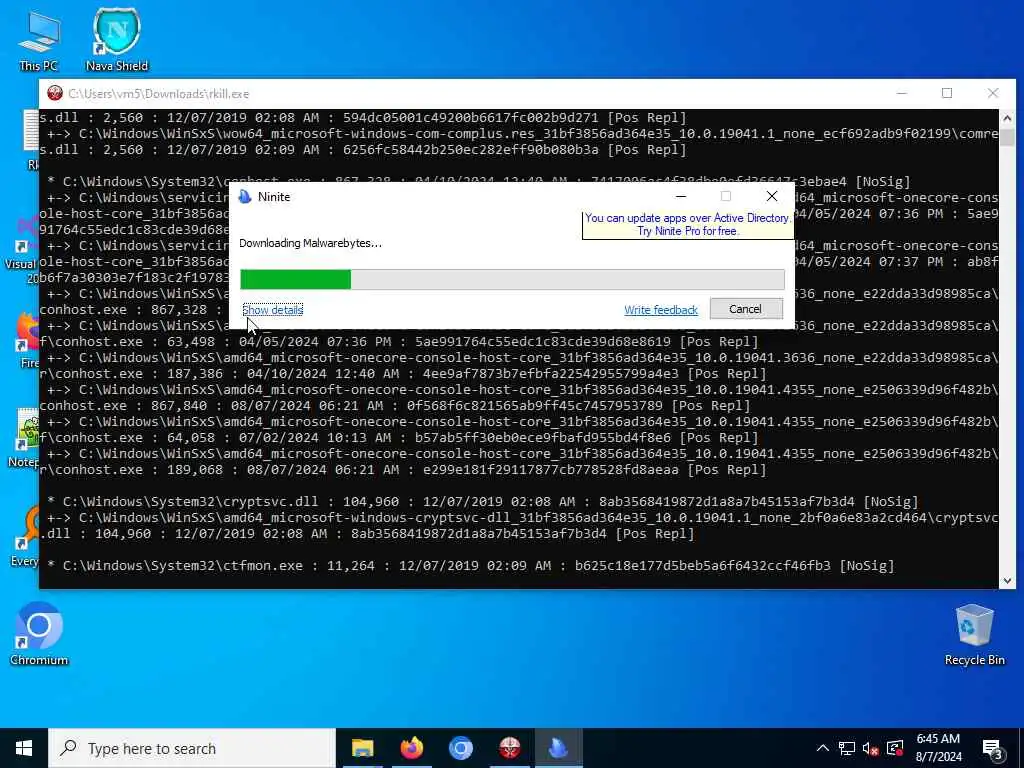
Task: Expand Ninite's Show details link
Action: [272, 310]
